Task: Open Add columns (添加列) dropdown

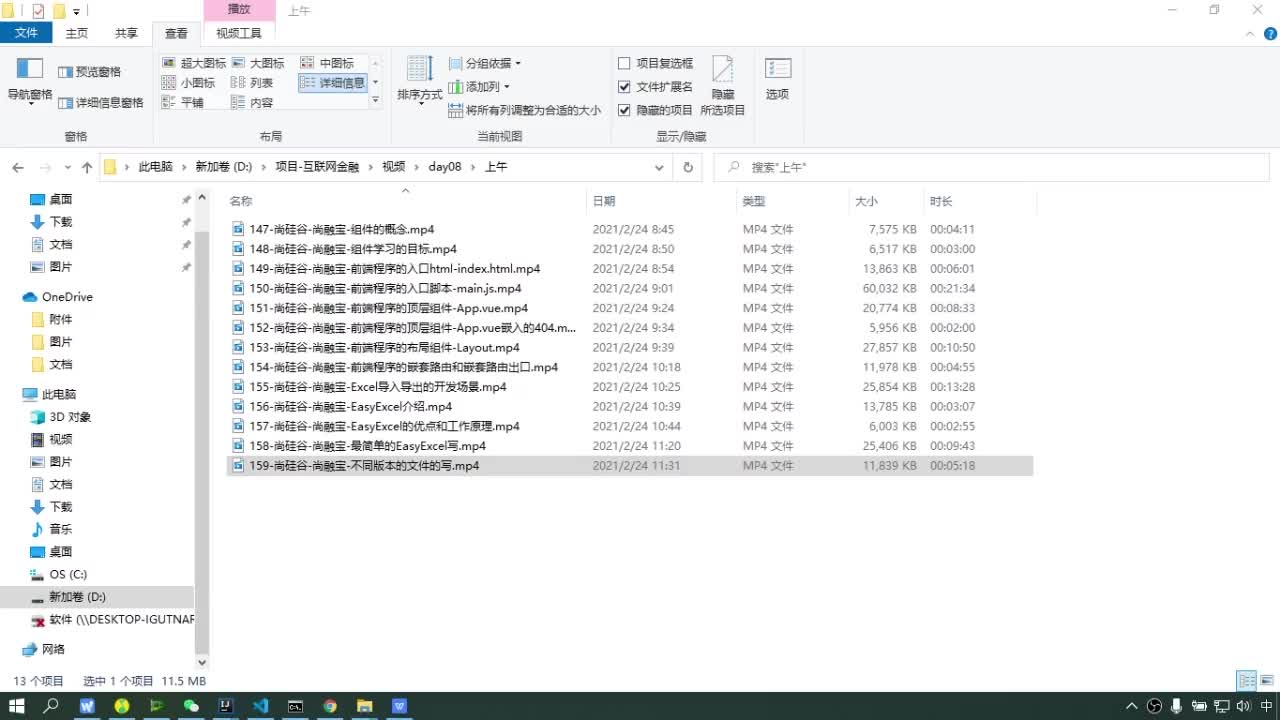Action: click(479, 87)
